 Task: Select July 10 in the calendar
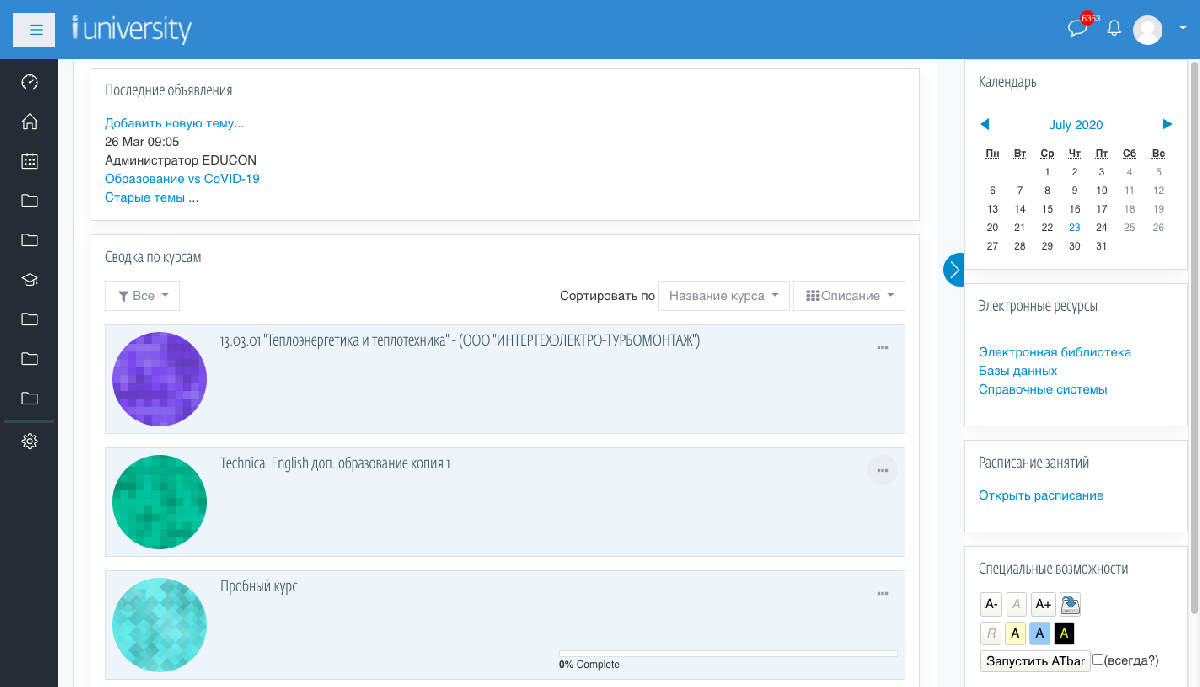click(x=1101, y=190)
